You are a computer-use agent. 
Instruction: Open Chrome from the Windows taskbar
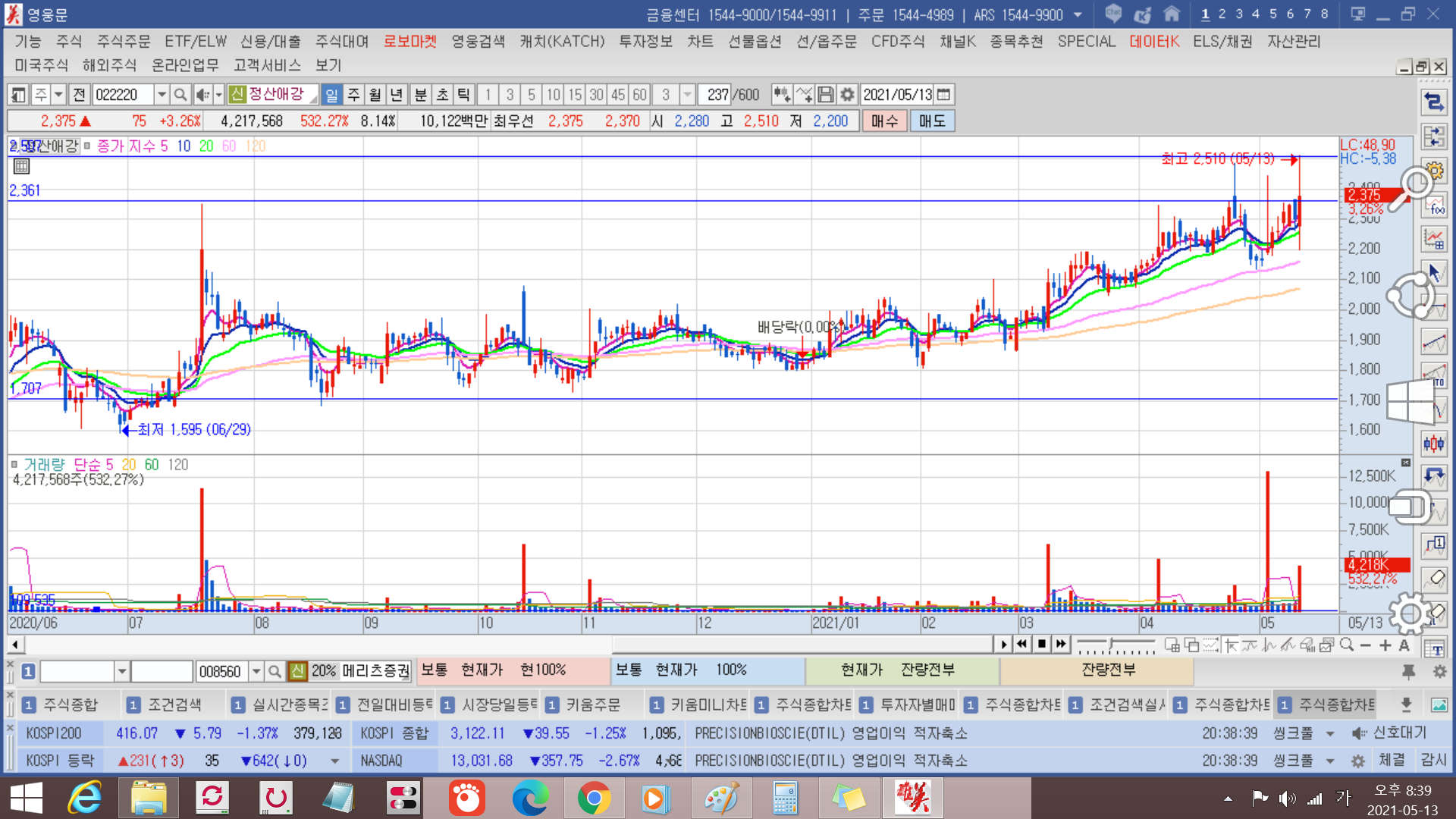(x=594, y=798)
